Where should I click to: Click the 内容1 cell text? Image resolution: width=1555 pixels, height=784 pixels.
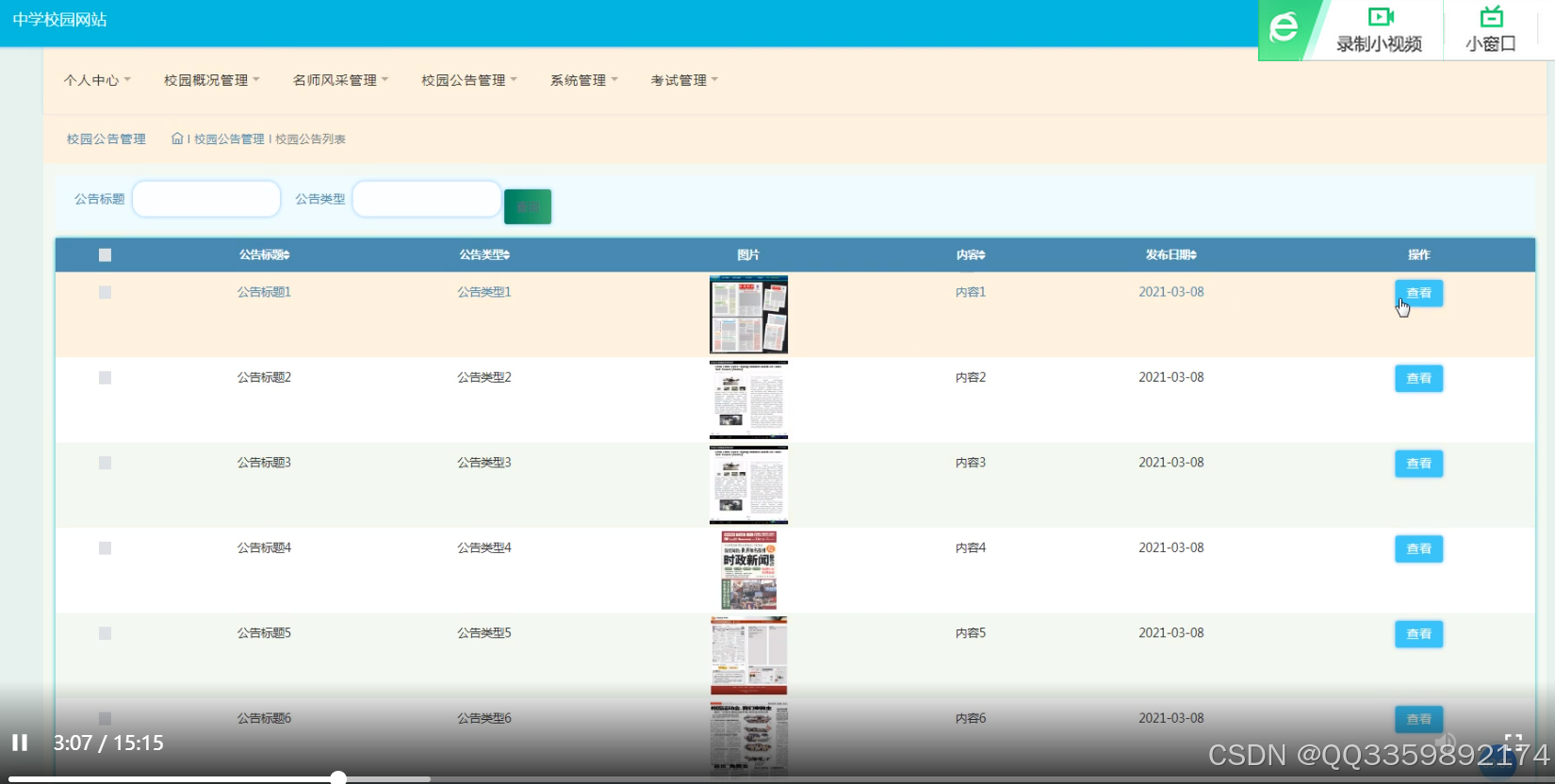point(971,292)
